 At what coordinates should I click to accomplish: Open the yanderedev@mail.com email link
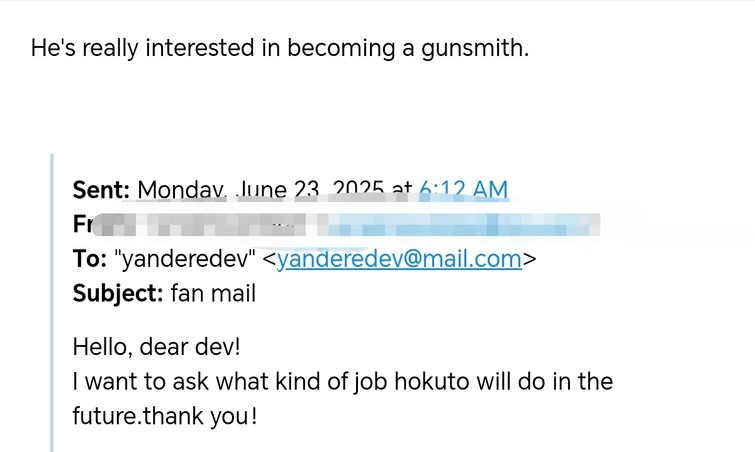pyautogui.click(x=399, y=259)
